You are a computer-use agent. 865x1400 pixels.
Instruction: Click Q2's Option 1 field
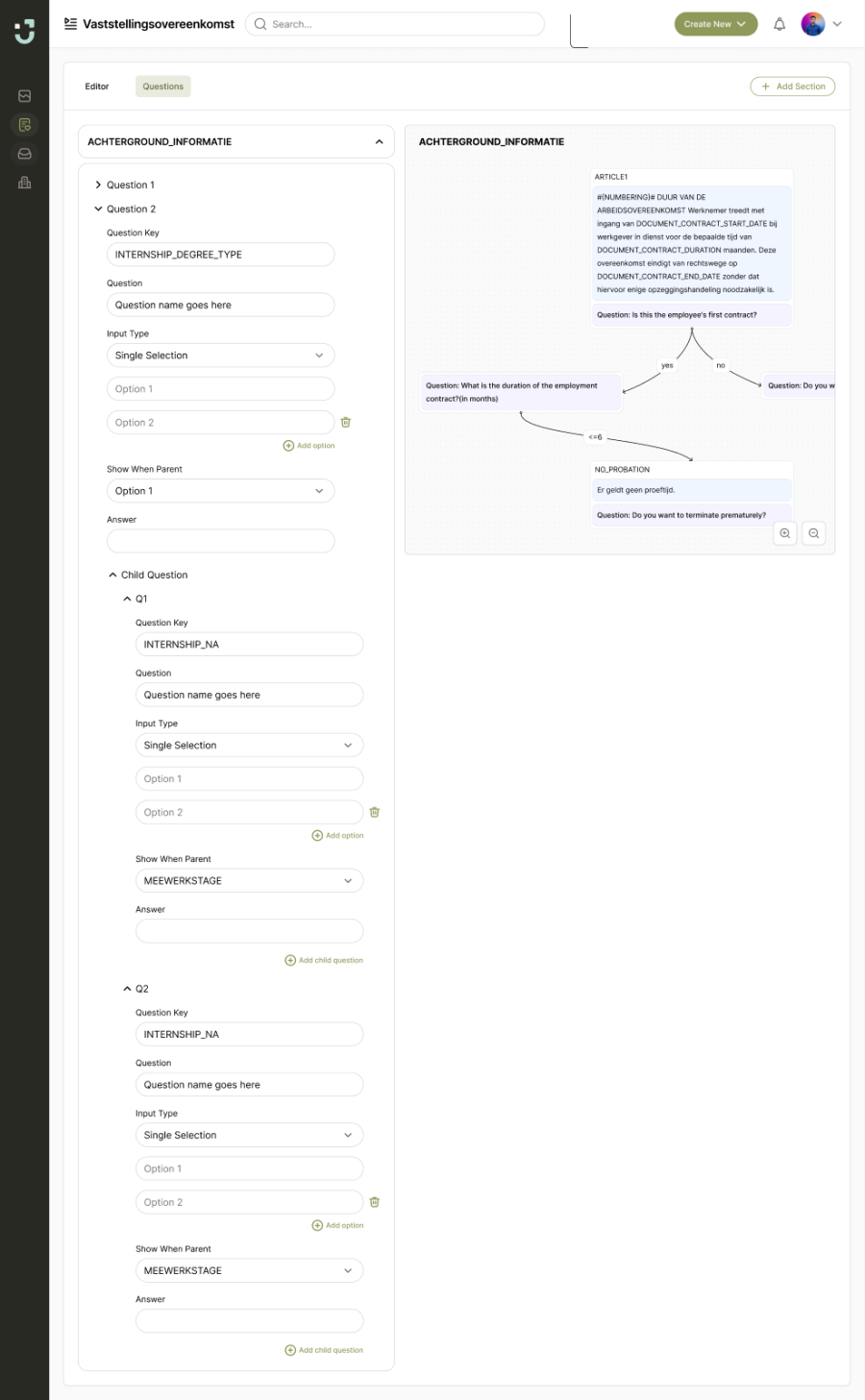click(x=250, y=1169)
